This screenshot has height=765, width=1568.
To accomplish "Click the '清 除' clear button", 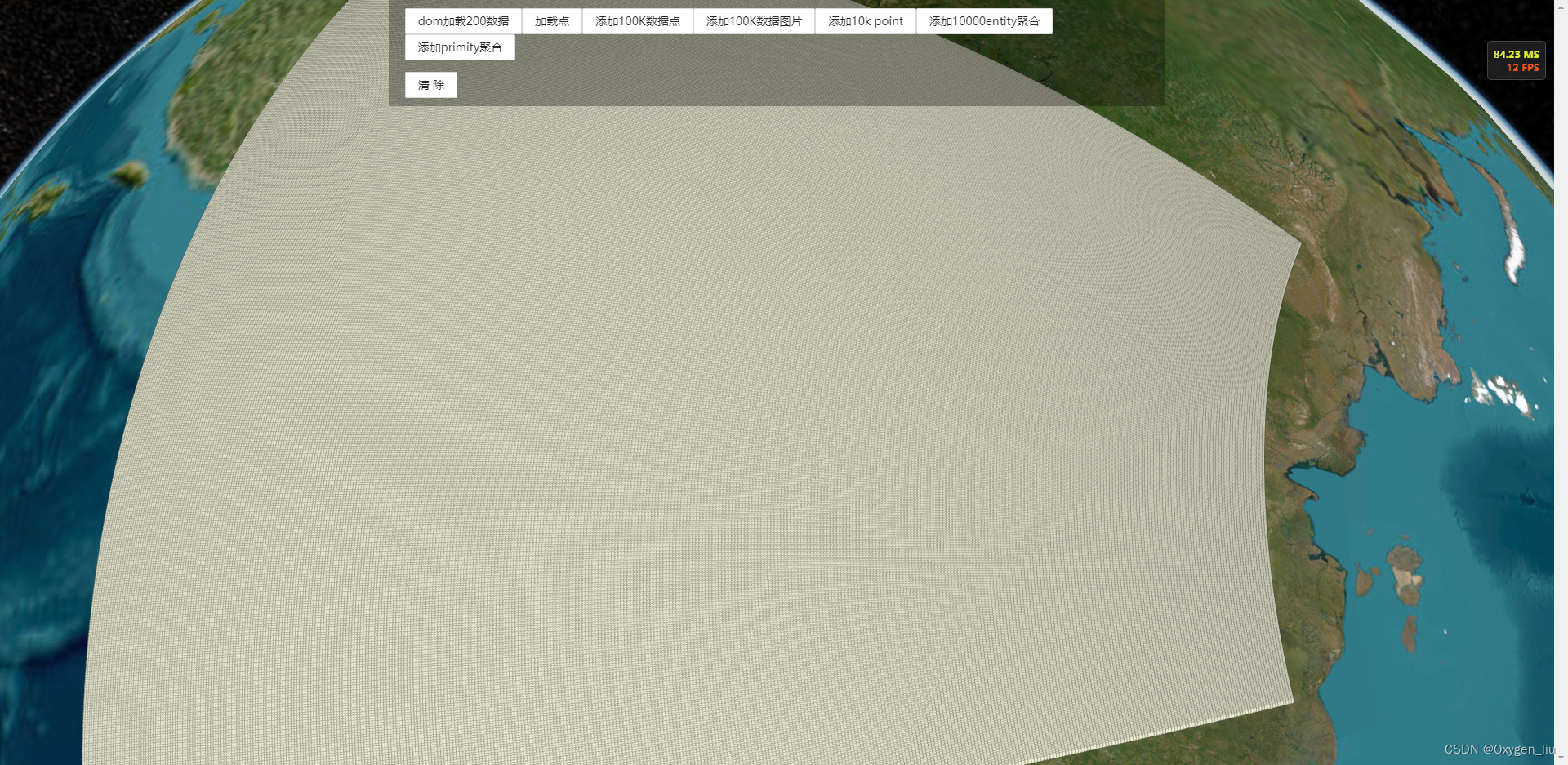I will click(431, 85).
